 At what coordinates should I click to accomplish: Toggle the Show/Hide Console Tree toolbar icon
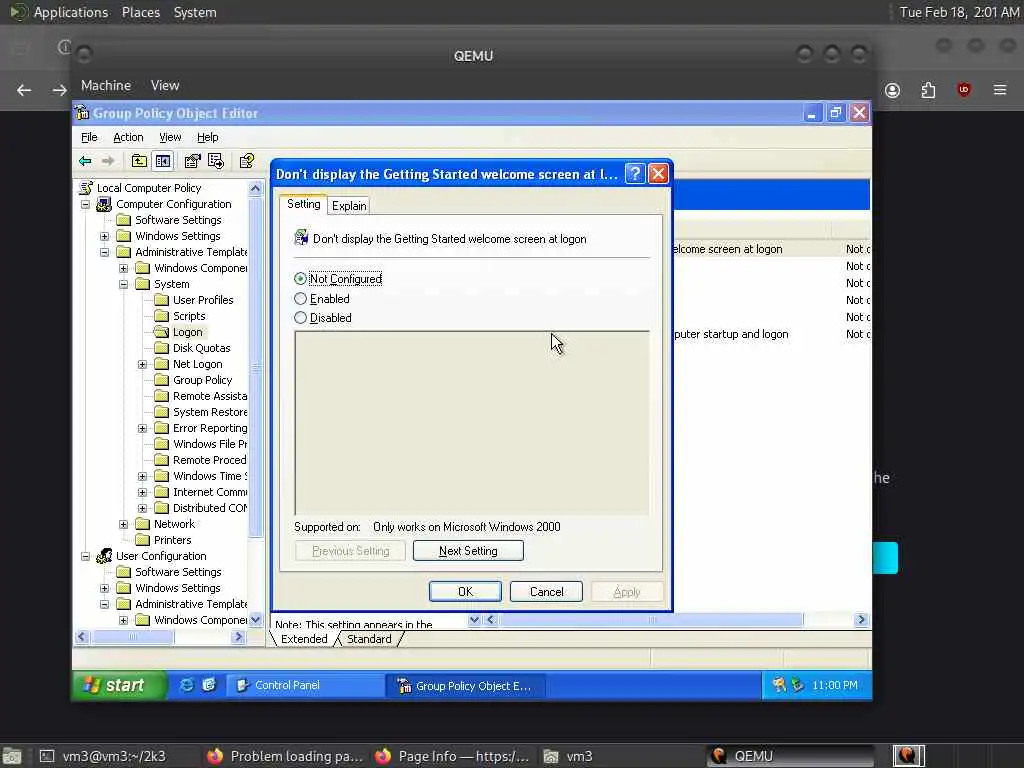coord(163,161)
